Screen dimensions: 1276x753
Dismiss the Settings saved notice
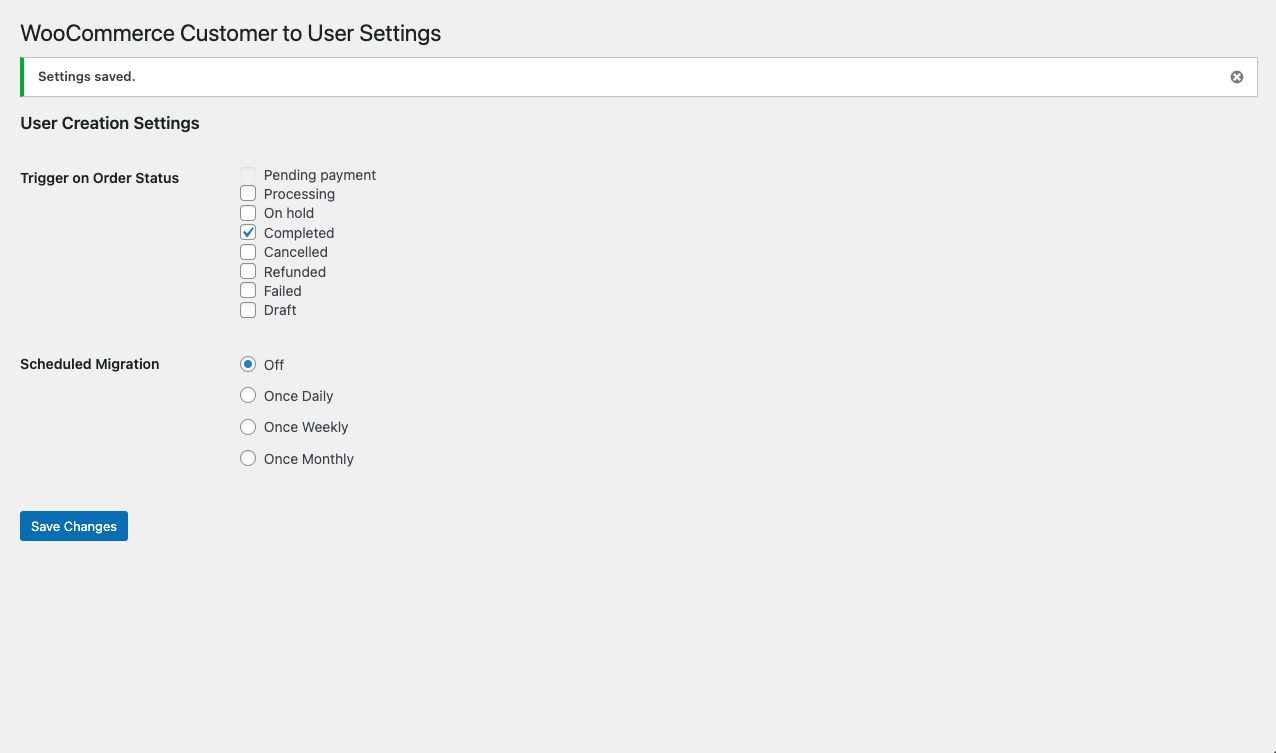[x=1237, y=77]
